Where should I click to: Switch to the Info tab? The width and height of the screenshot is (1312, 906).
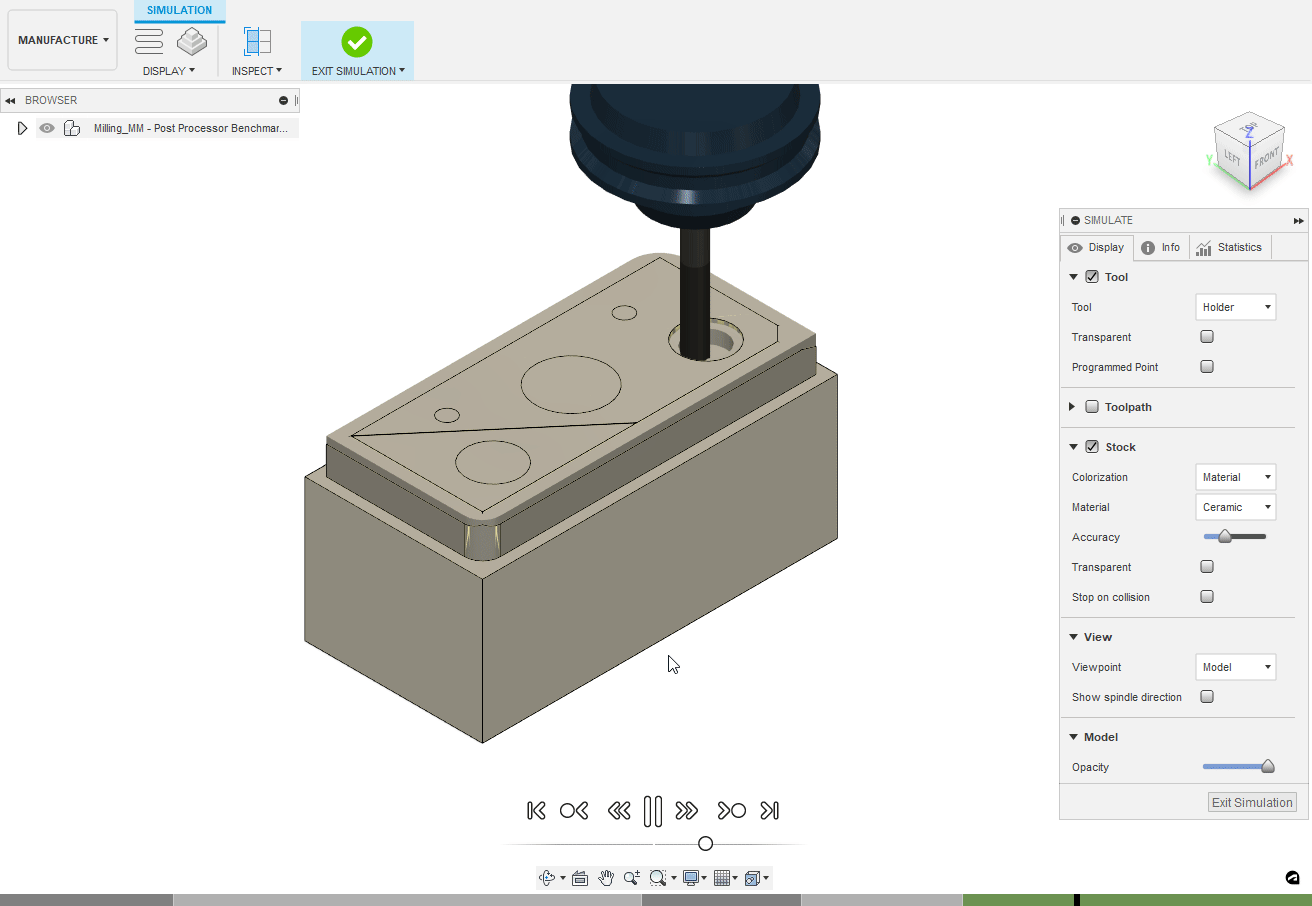click(1161, 248)
